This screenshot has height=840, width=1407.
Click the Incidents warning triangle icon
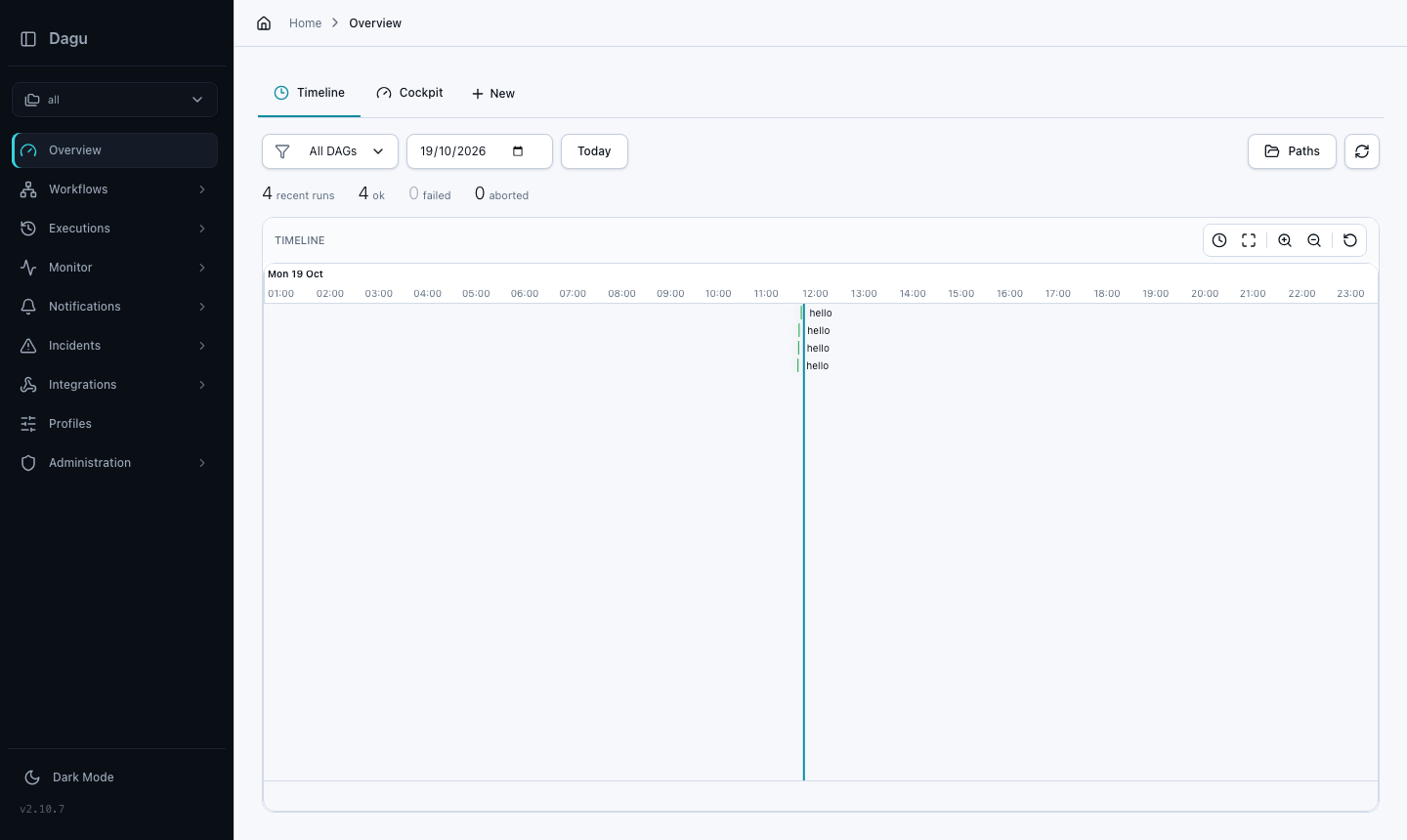point(28,346)
